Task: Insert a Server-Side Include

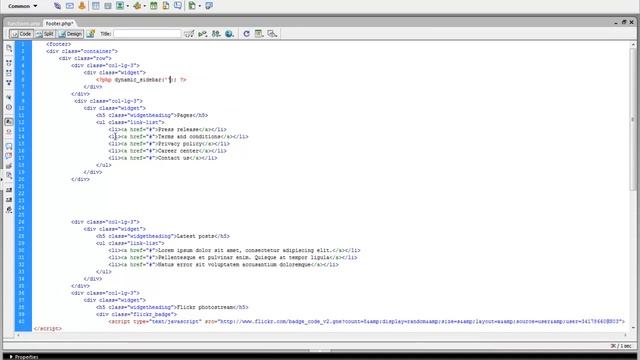Action: (166, 6)
